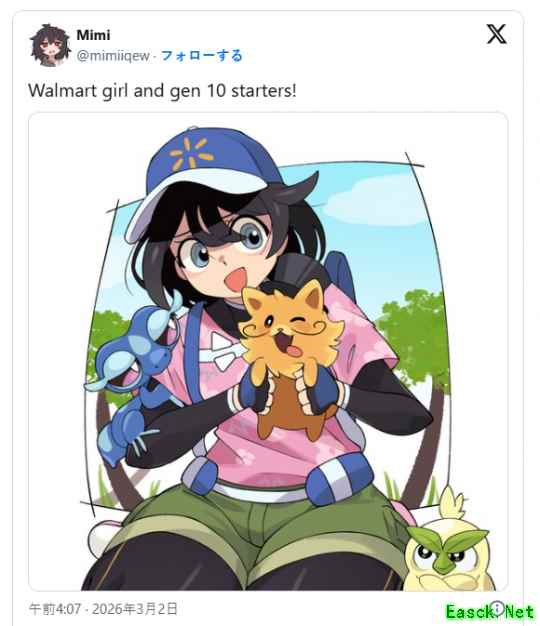Click the Walmart spark logo on cap
This screenshot has height=626, width=540.
[191, 153]
